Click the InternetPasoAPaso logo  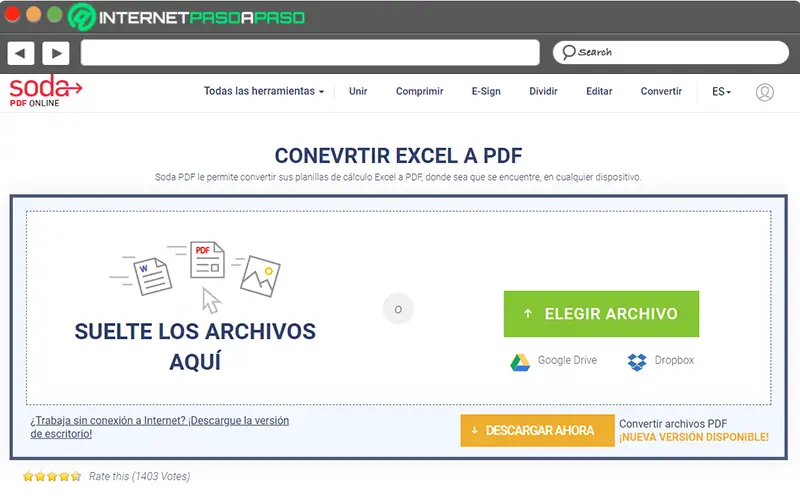pos(186,17)
